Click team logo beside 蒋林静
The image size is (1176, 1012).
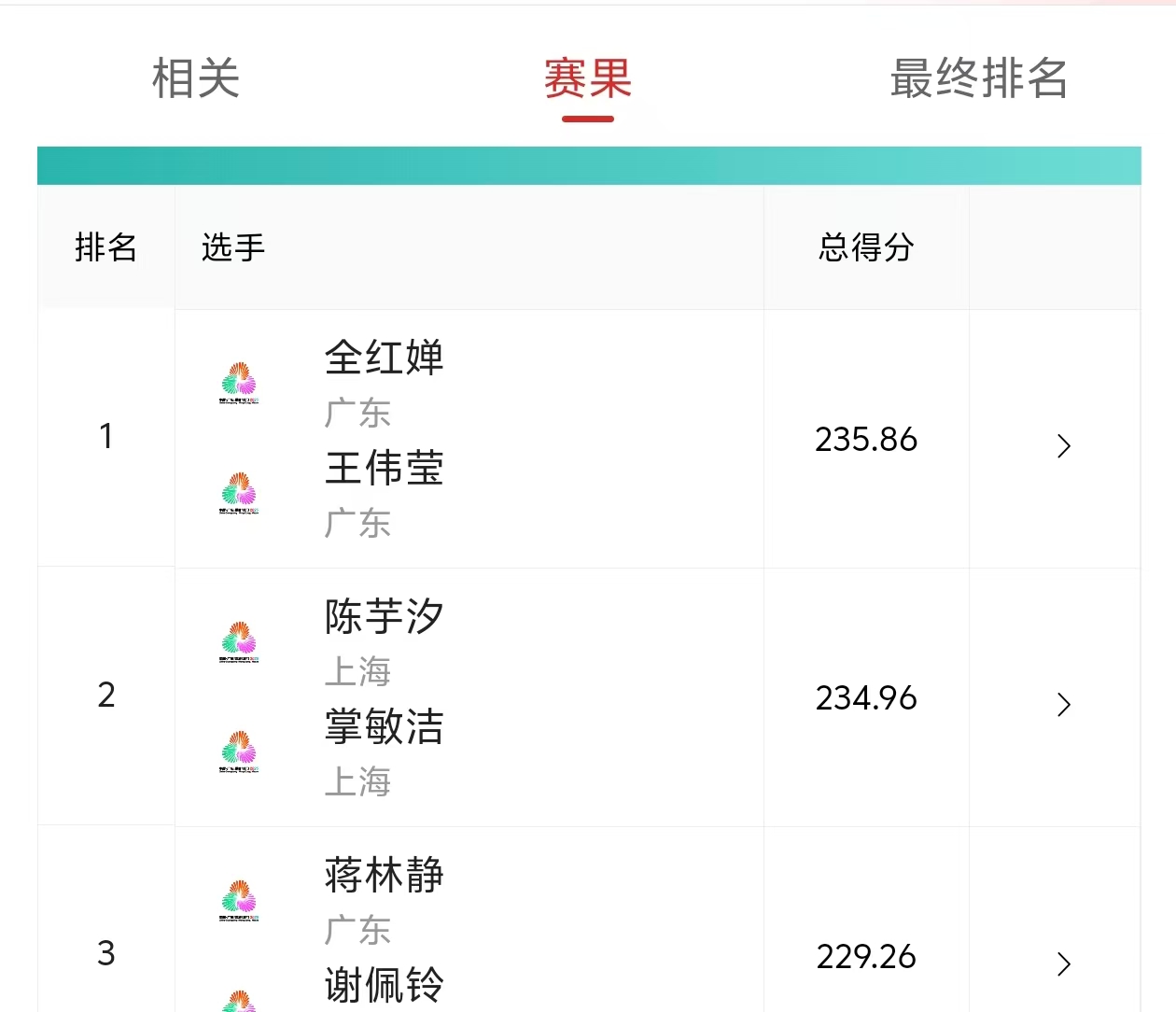point(240,900)
